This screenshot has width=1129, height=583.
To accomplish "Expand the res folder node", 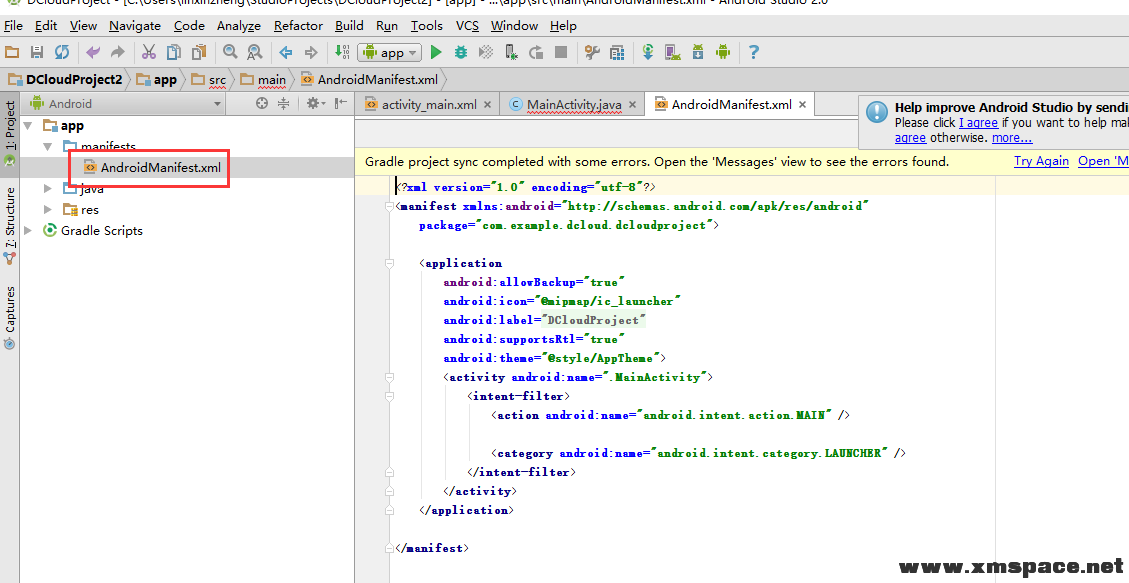I will [x=48, y=209].
